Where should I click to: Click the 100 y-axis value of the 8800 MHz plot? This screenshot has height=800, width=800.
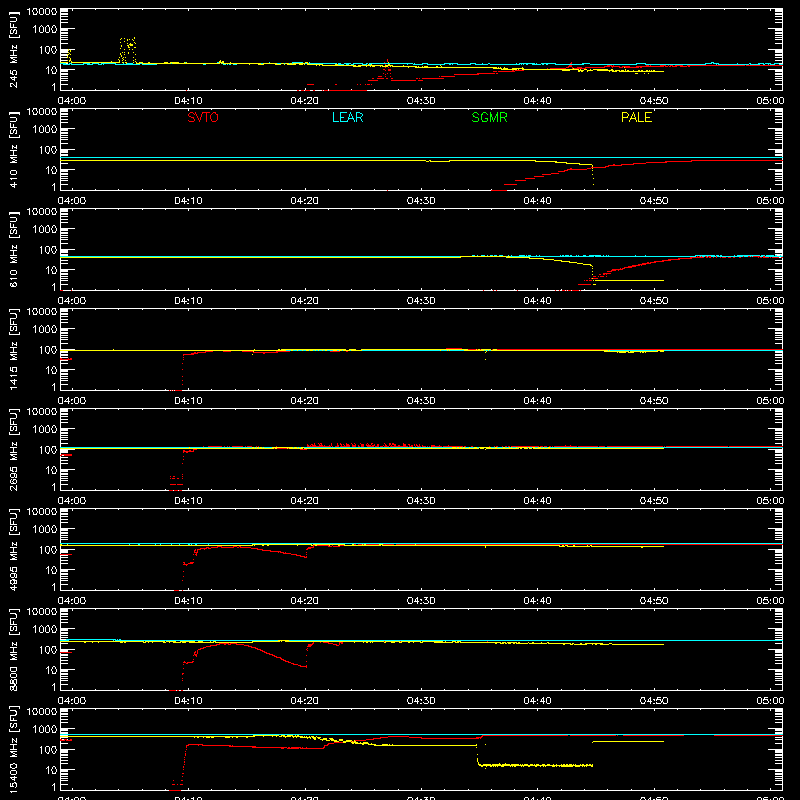[48, 650]
